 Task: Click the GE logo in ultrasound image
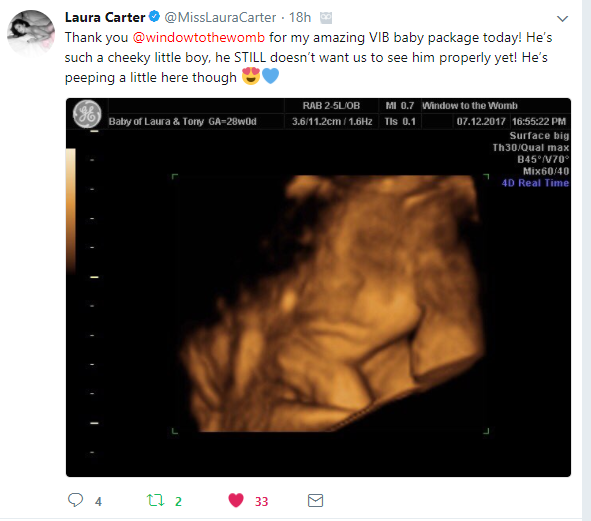[x=87, y=114]
